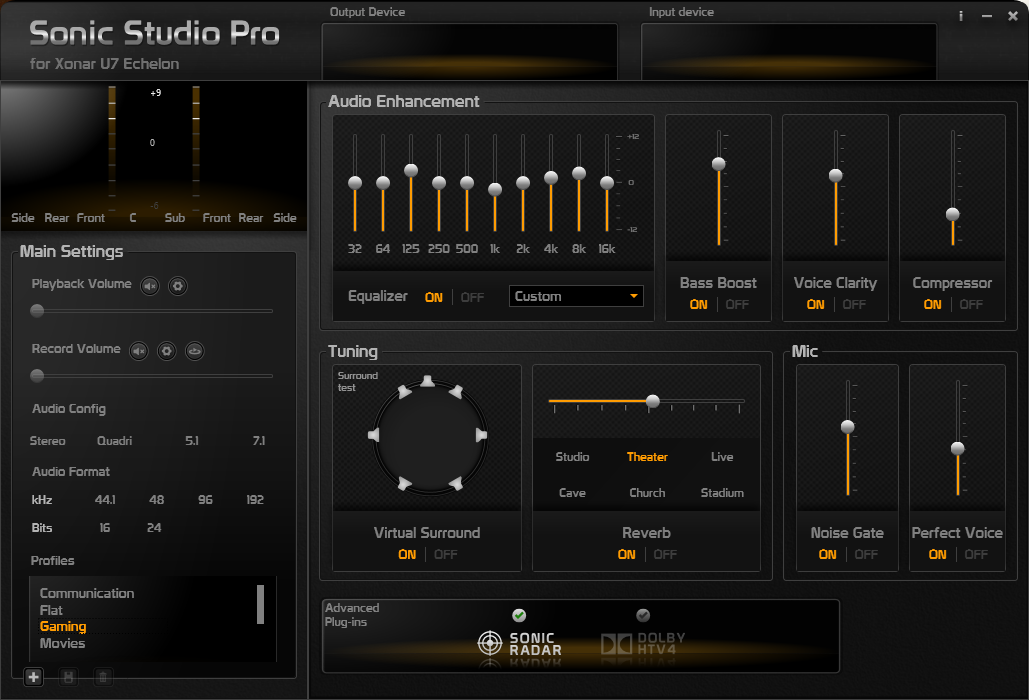Choose the Cave reverb preset

click(x=572, y=493)
